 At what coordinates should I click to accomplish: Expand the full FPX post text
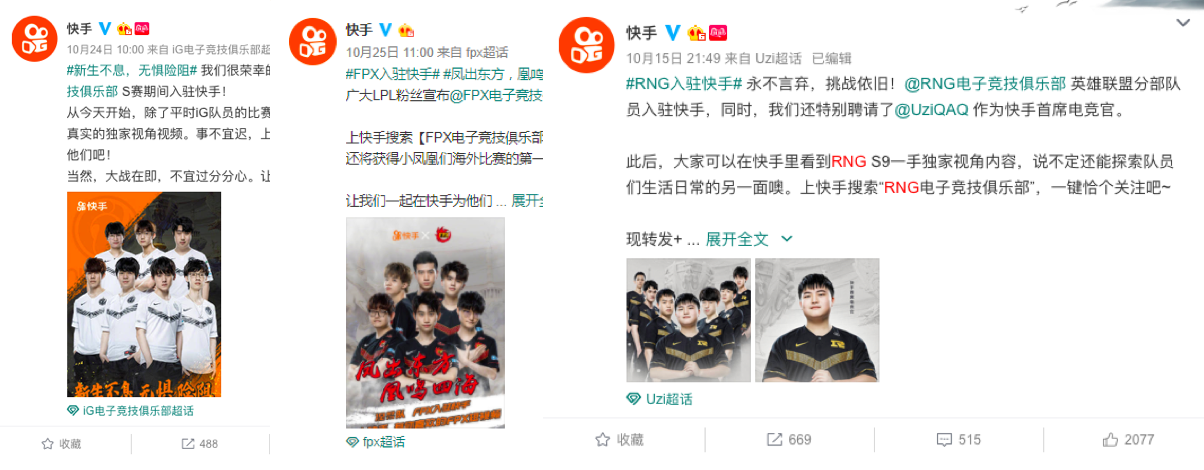coord(528,200)
